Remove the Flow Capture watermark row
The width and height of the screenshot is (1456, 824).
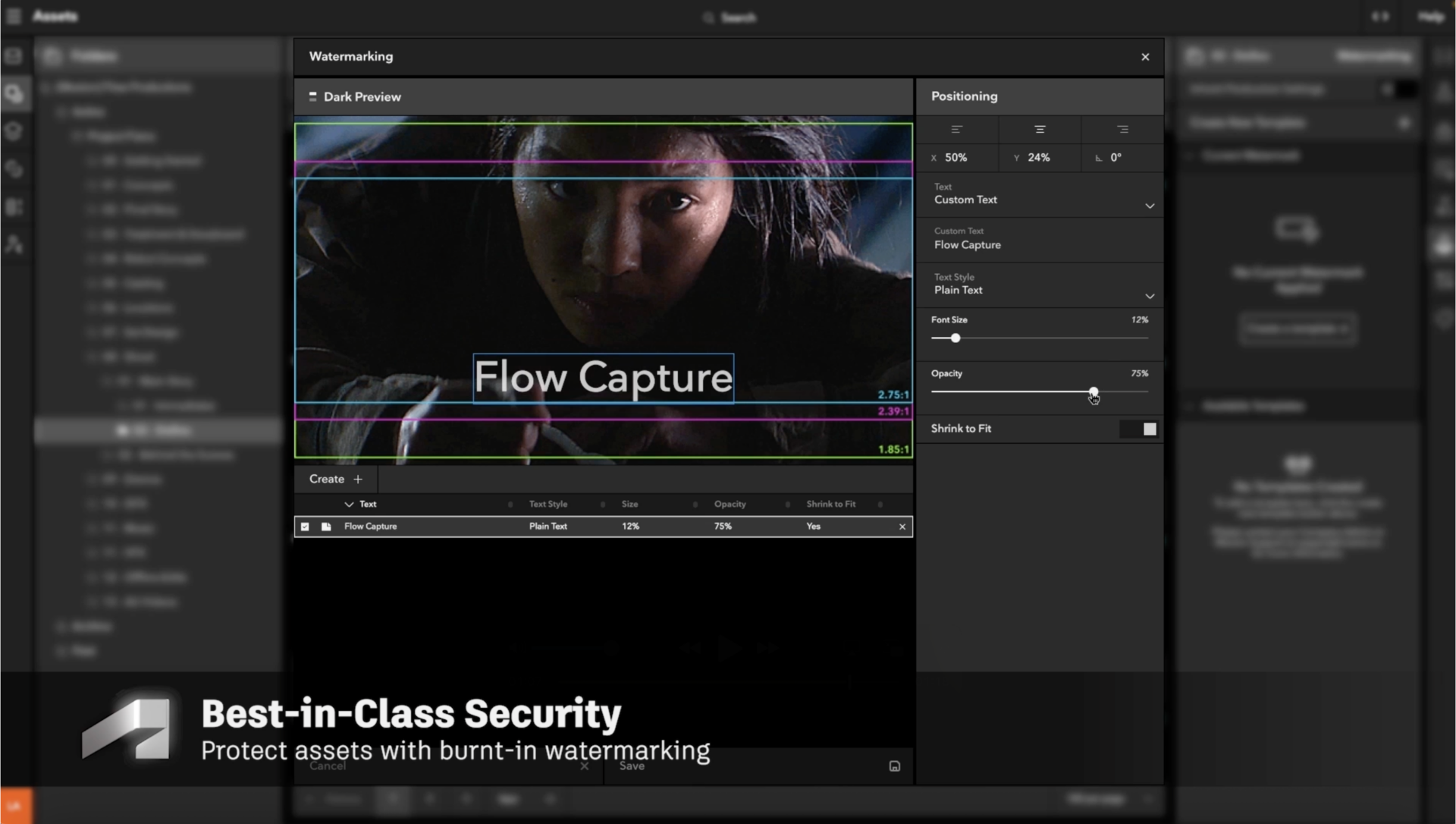[x=902, y=527]
